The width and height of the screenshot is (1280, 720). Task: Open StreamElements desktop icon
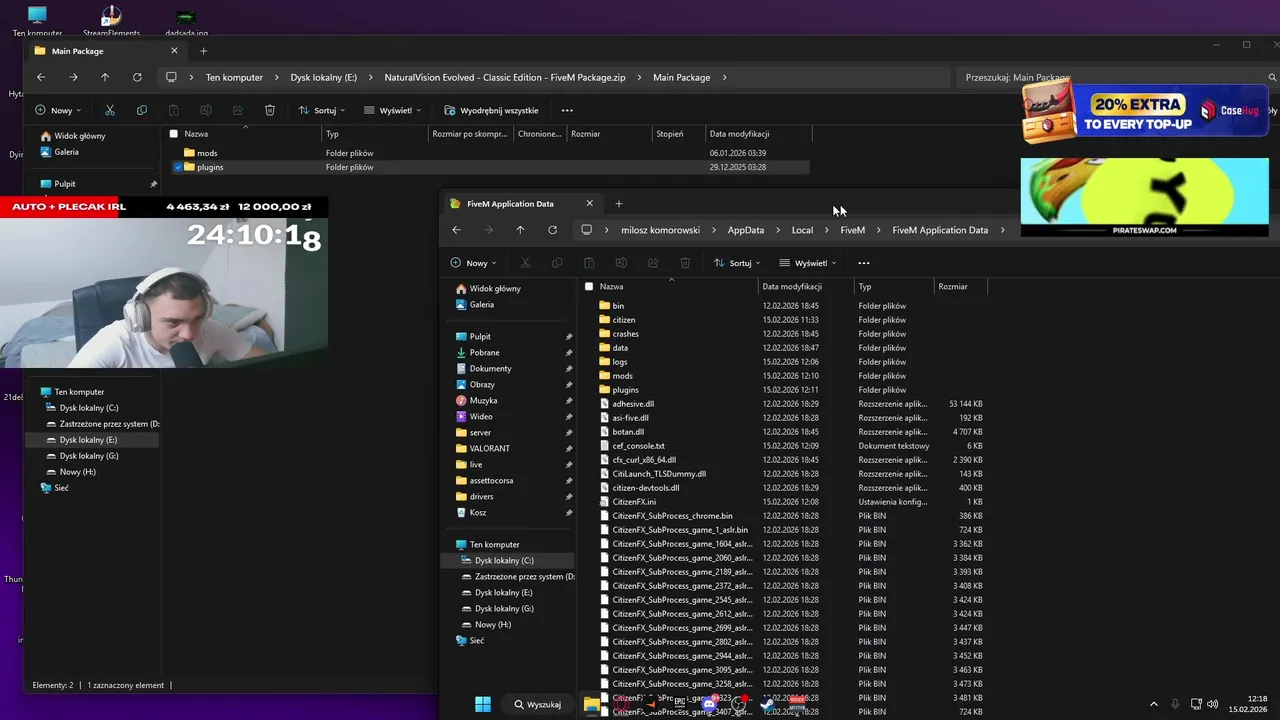click(x=111, y=20)
